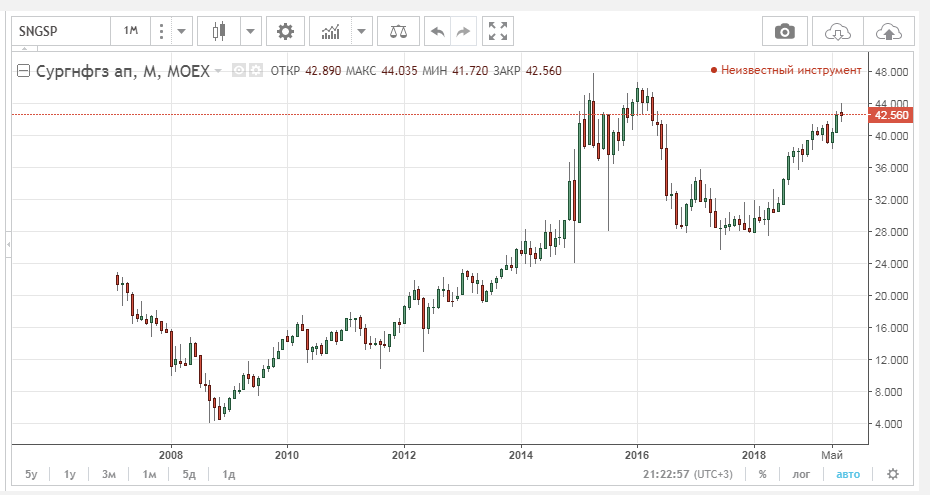Expand the chart style dropdown arrow
This screenshot has width=930, height=495.
[x=250, y=31]
